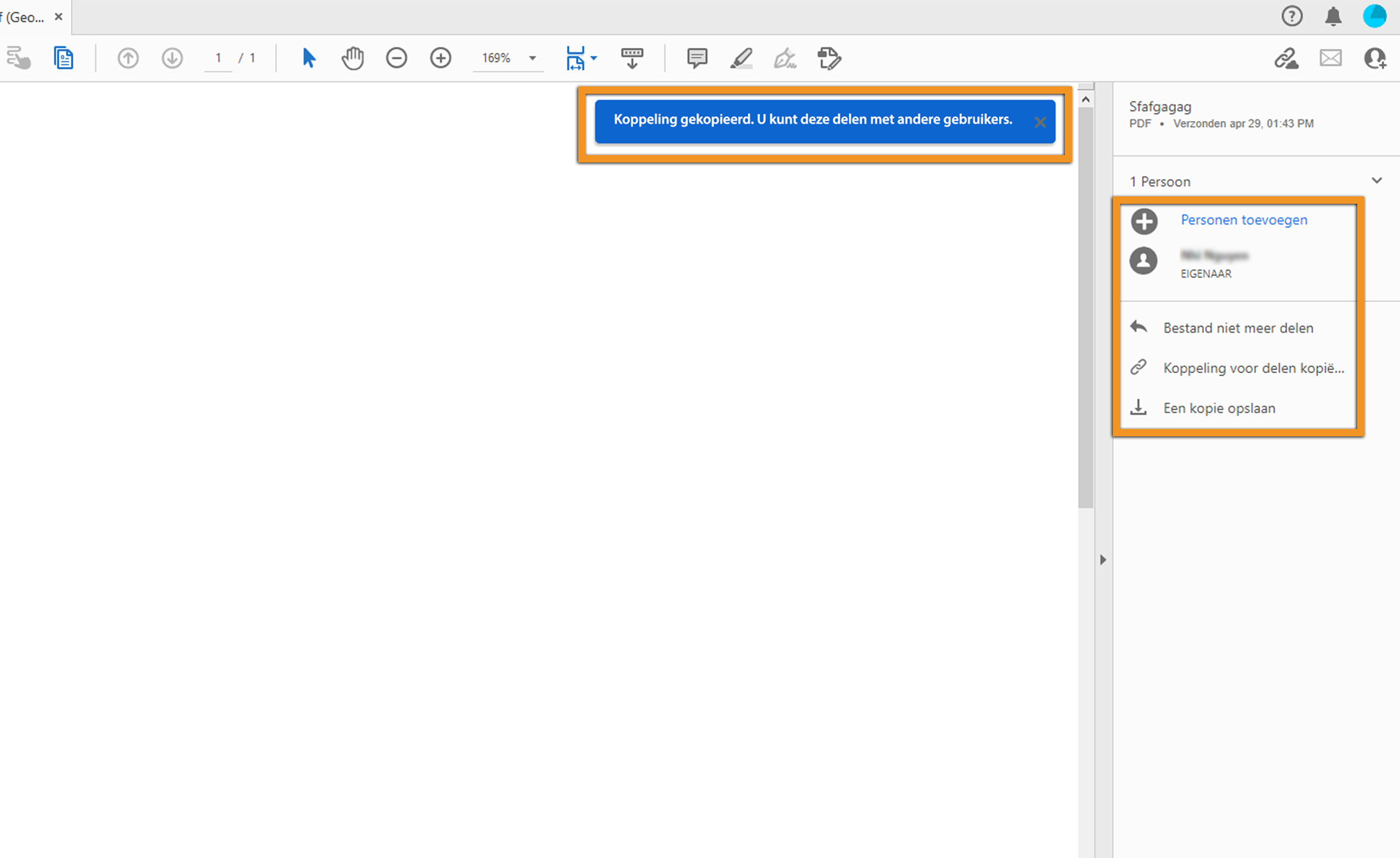Activate the Hand pan tool
Image resolution: width=1400 pixels, height=858 pixels.
[352, 58]
